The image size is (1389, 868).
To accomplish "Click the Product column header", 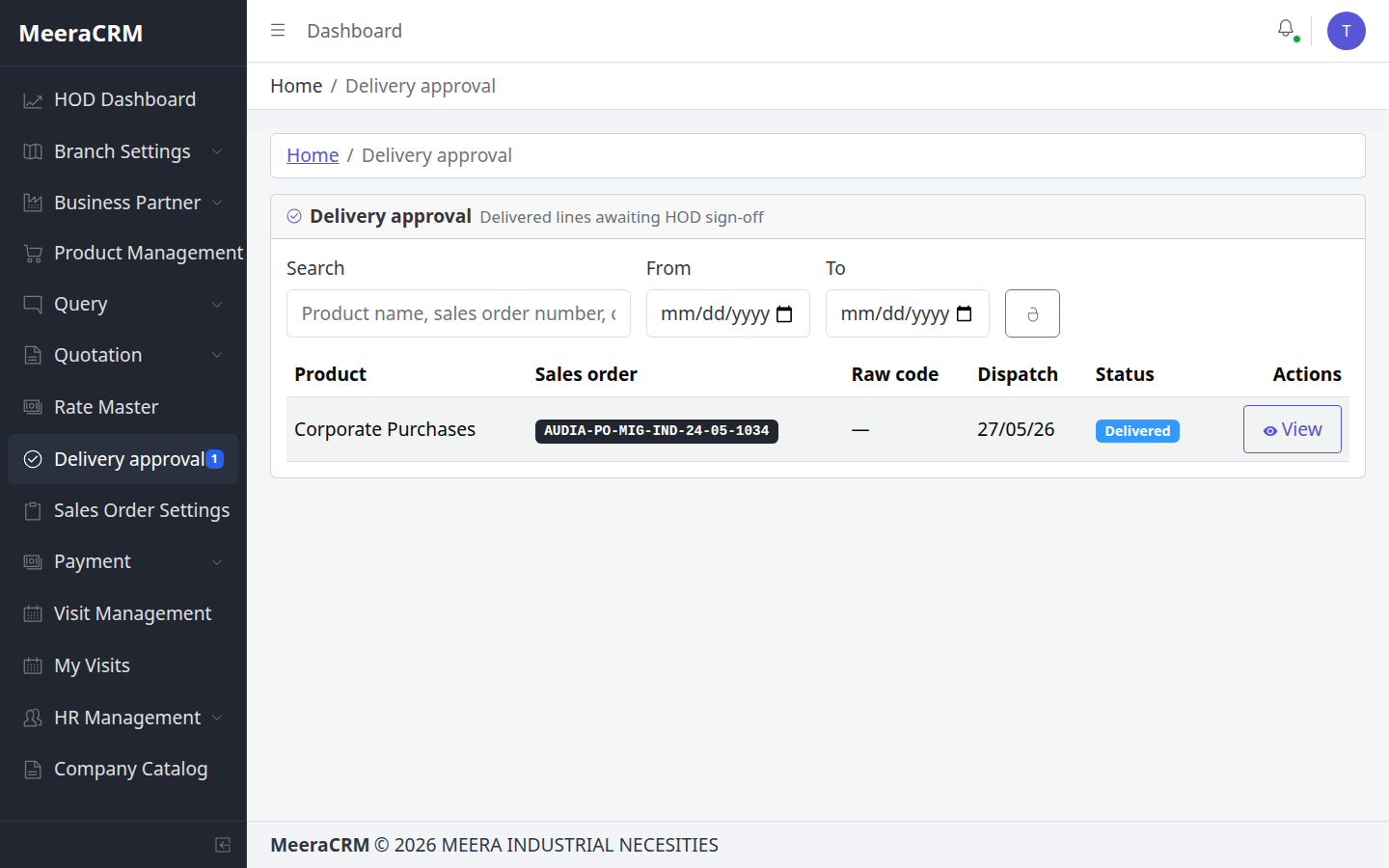I will [330, 374].
